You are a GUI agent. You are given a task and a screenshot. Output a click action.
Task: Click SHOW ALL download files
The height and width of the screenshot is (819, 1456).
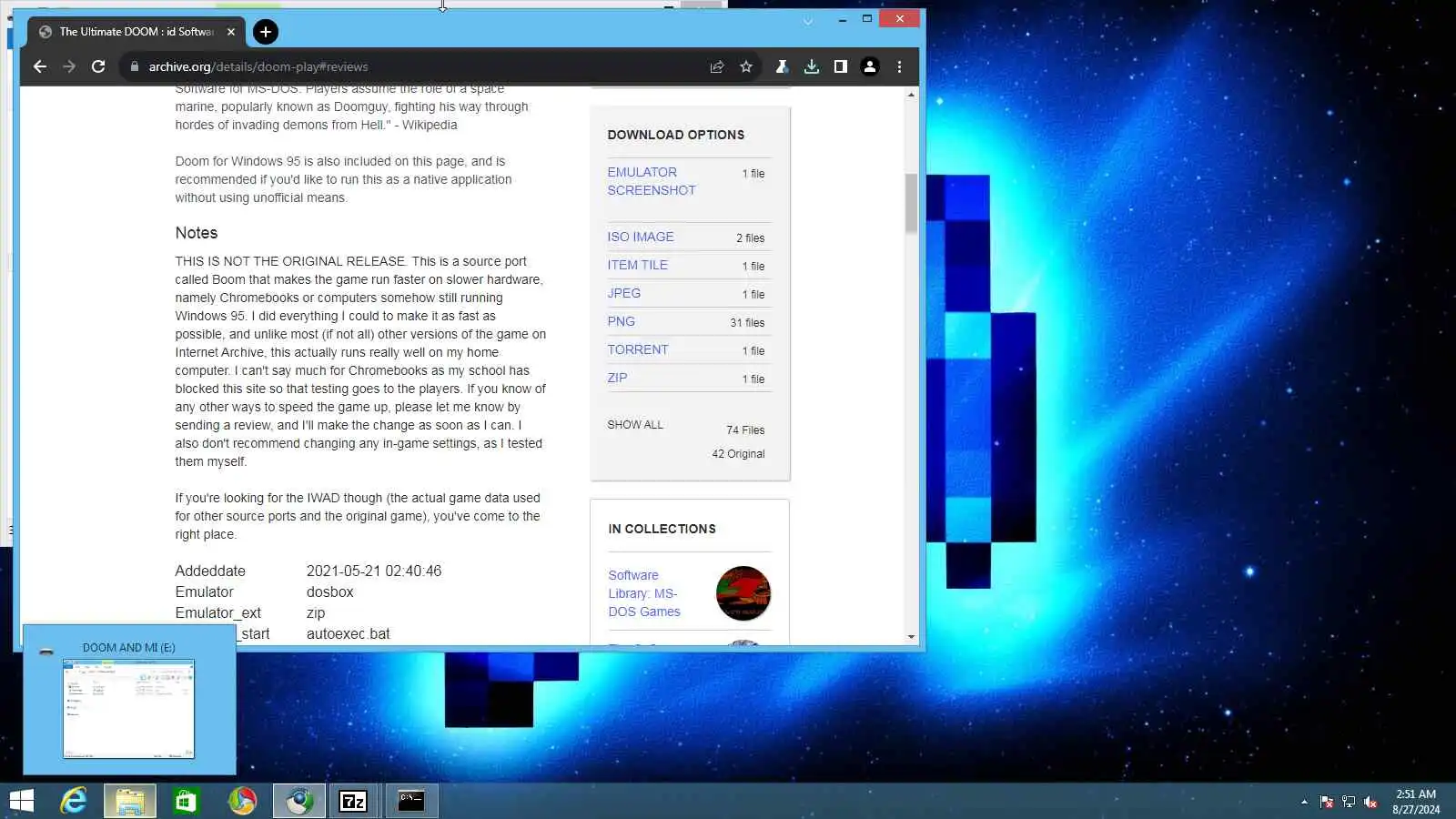tap(635, 425)
